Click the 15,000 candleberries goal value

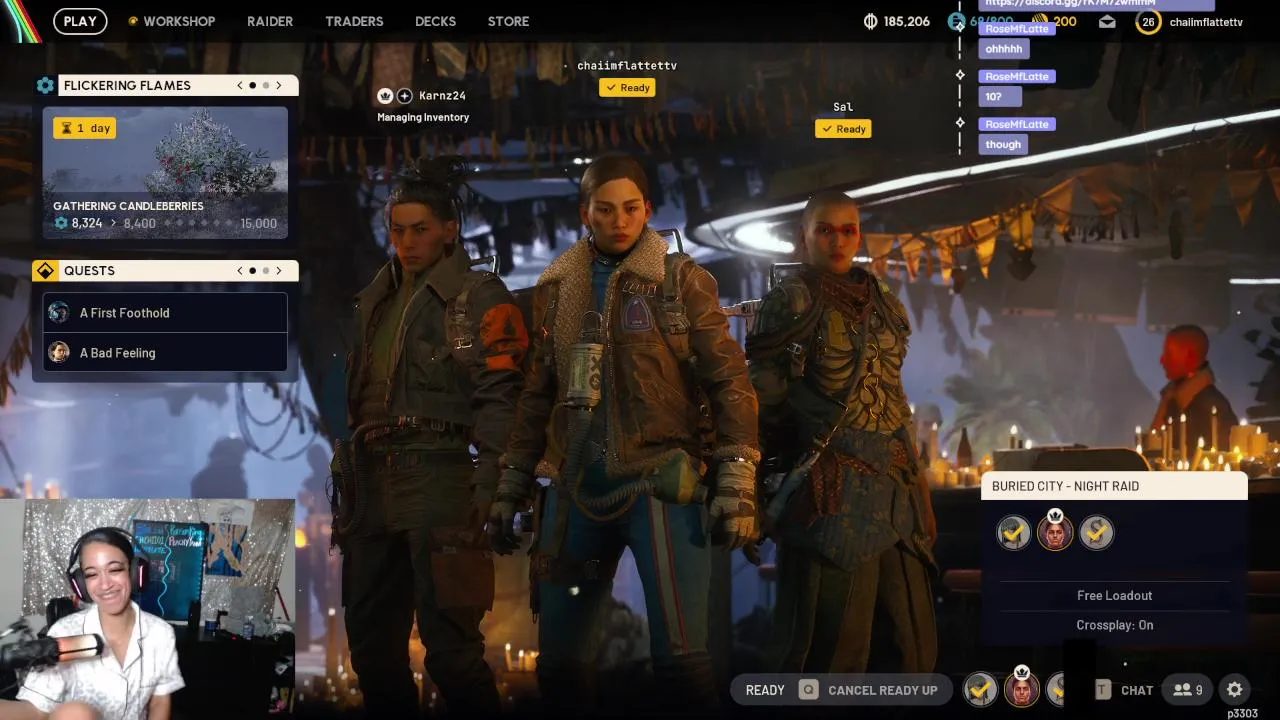point(258,223)
